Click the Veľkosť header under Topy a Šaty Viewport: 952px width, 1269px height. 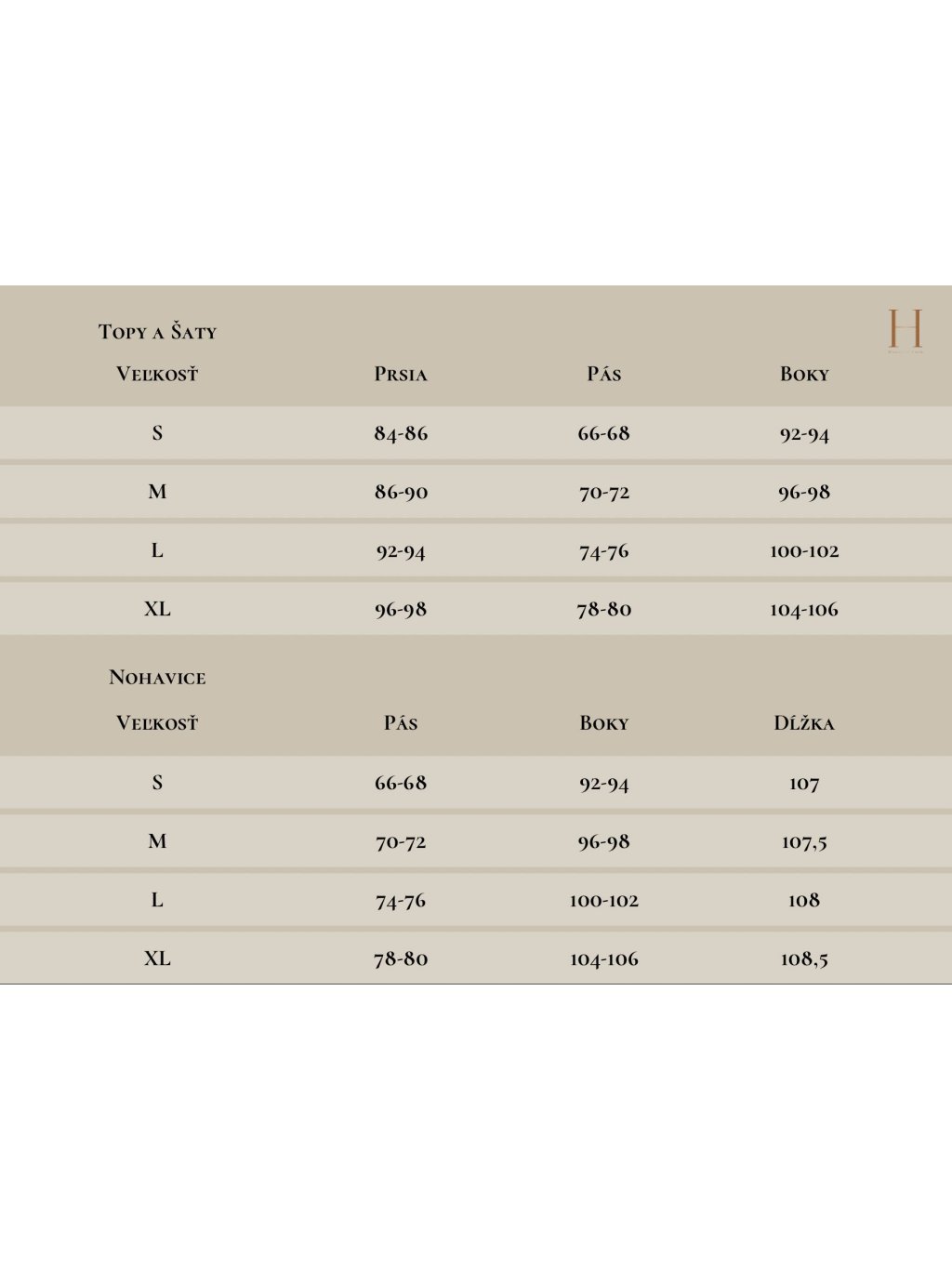click(157, 375)
